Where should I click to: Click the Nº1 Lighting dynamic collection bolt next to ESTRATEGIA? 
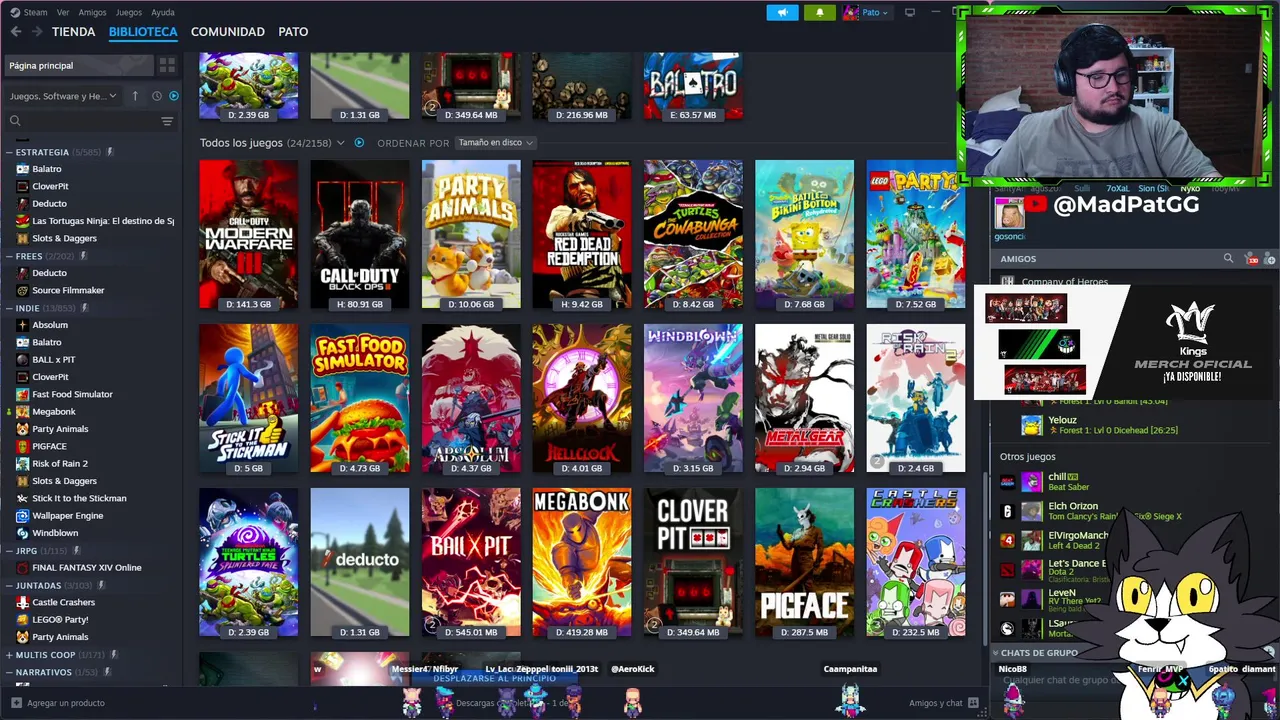coord(110,152)
